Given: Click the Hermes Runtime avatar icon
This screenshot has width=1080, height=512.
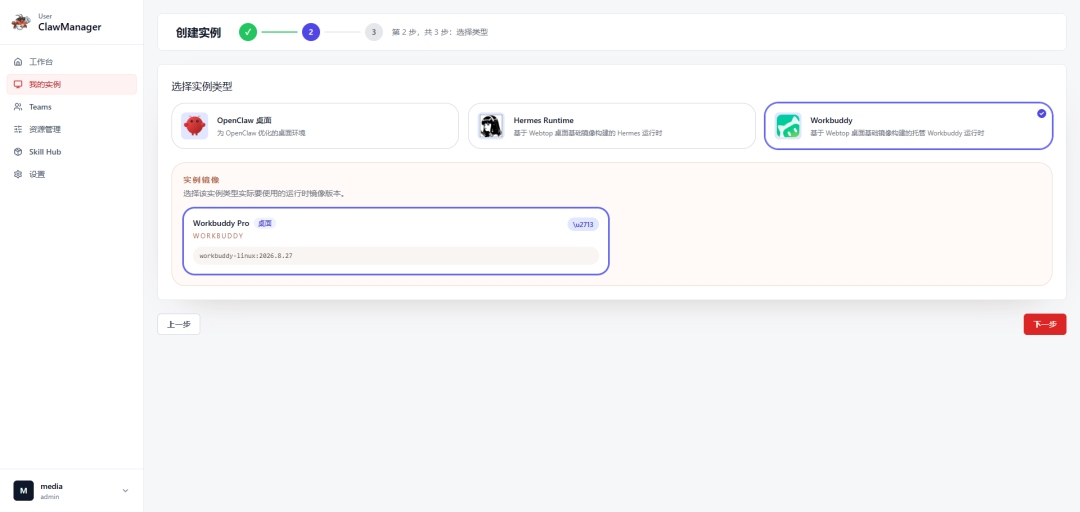Looking at the screenshot, I should tap(491, 126).
